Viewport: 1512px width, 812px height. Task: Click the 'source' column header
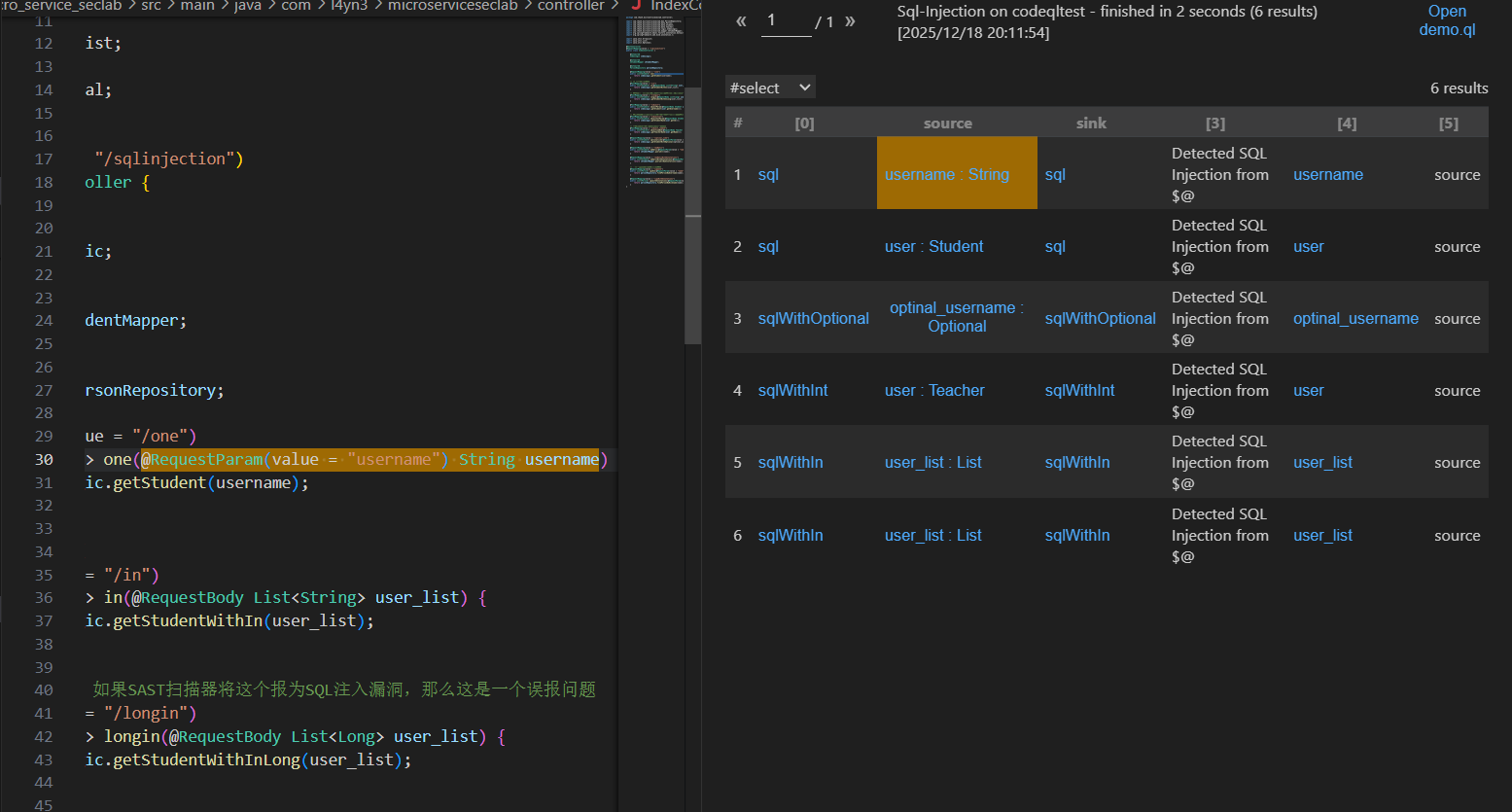point(947,124)
